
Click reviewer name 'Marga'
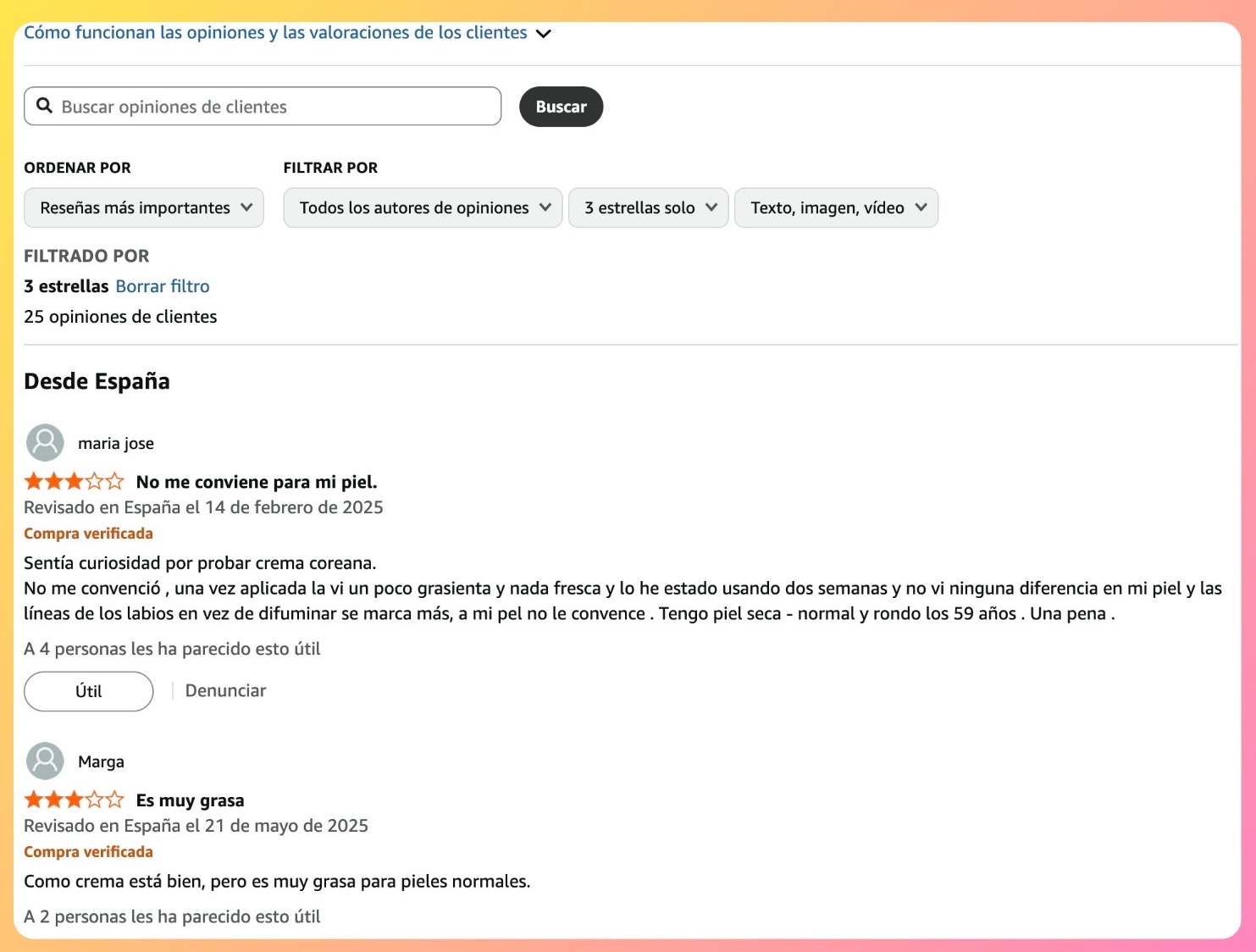[101, 761]
